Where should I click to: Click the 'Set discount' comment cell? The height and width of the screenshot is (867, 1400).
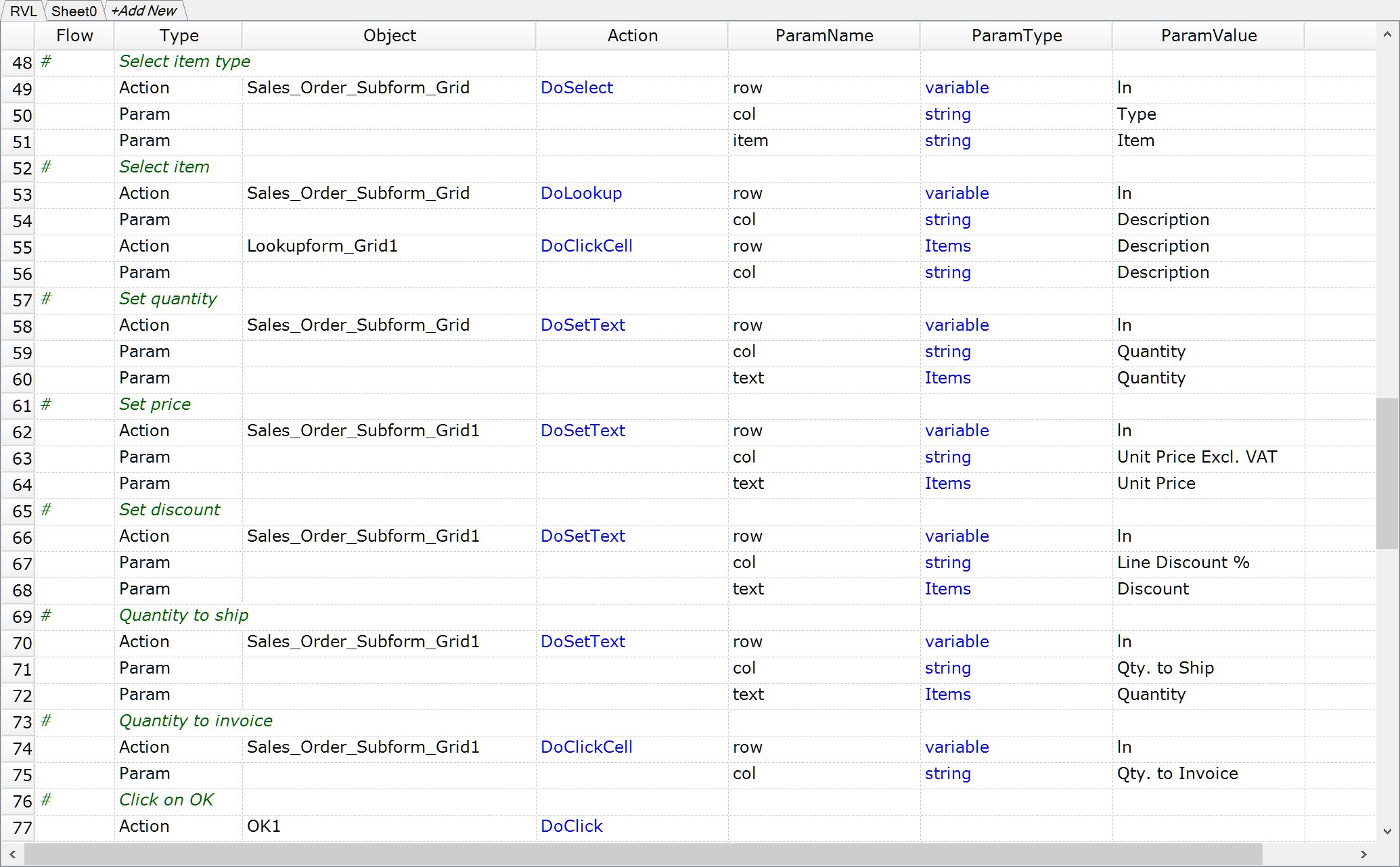pyautogui.click(x=169, y=510)
